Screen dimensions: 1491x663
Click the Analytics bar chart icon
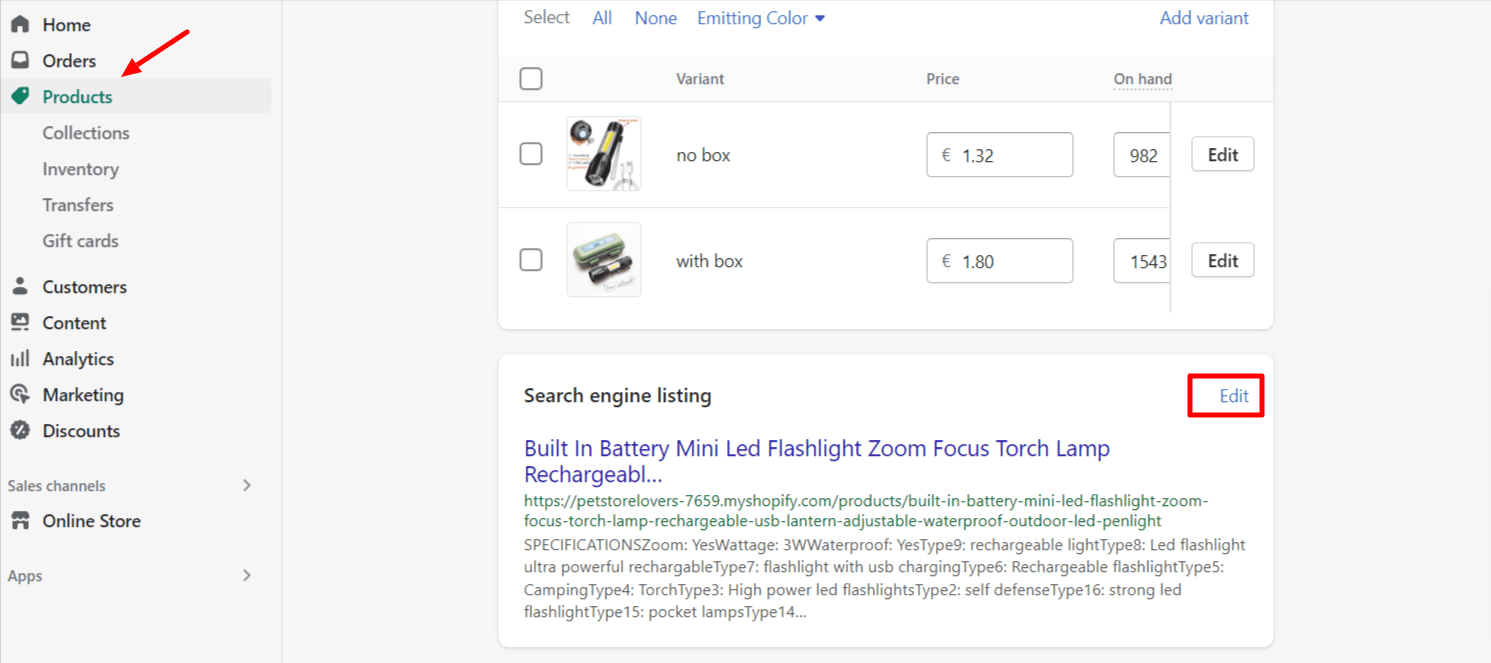point(20,358)
